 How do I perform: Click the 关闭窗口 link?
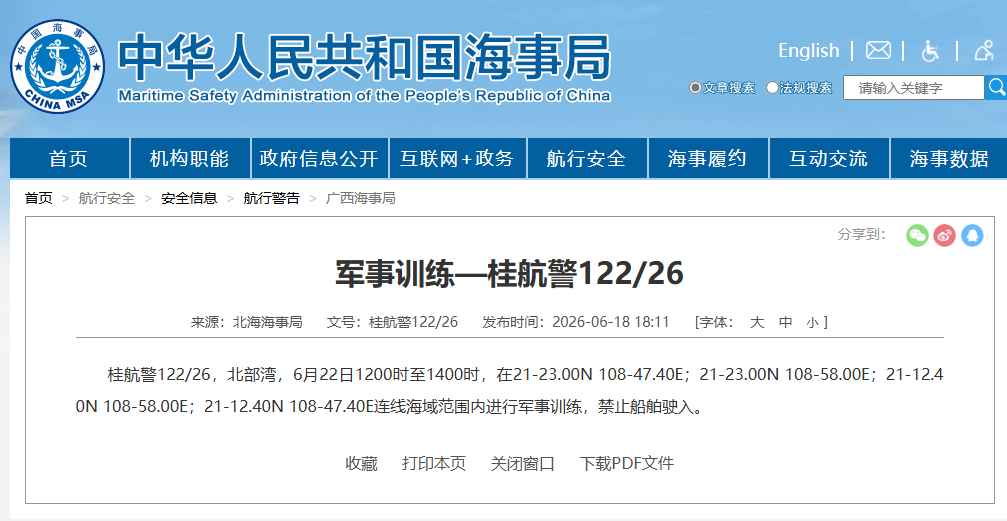[x=523, y=463]
